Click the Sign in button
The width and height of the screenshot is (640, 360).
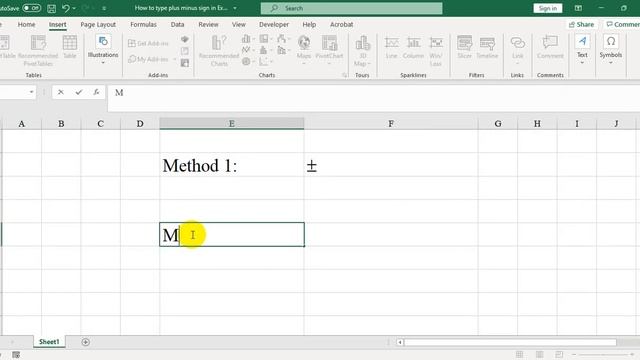547,8
